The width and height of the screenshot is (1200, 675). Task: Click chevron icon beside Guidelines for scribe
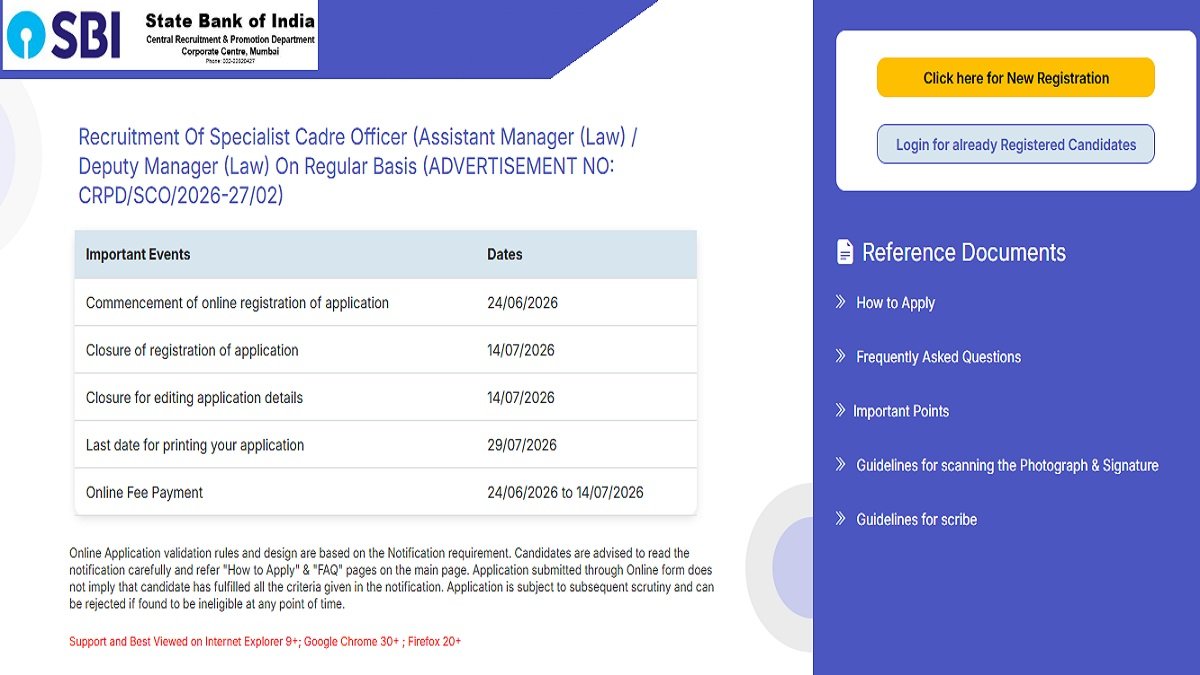click(841, 518)
